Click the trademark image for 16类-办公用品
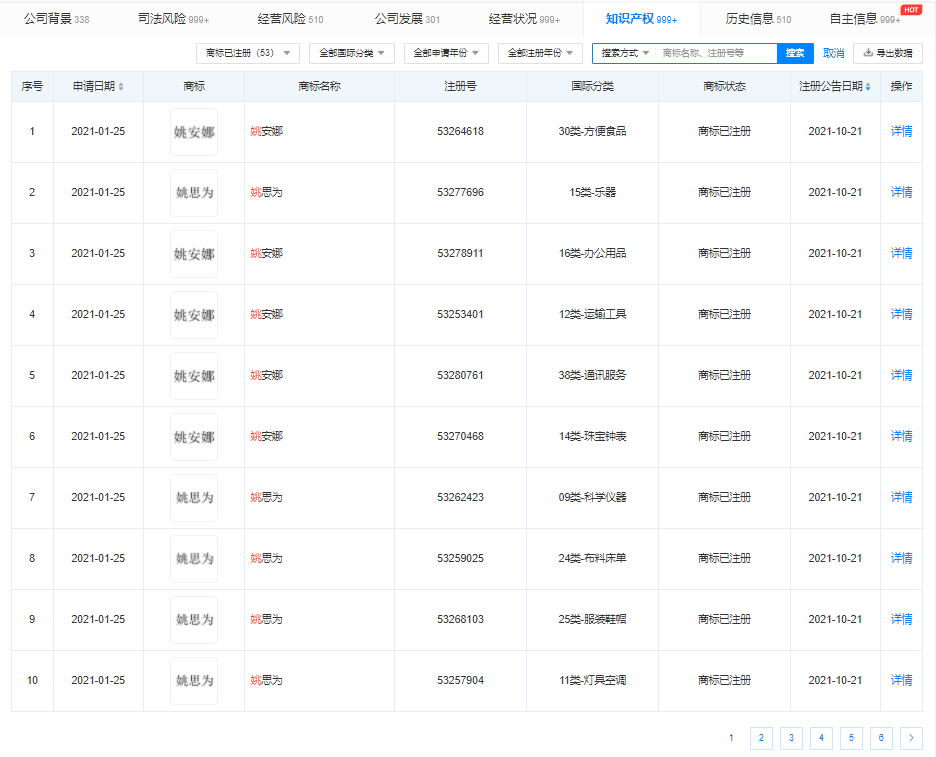The image size is (936, 757). 194,254
